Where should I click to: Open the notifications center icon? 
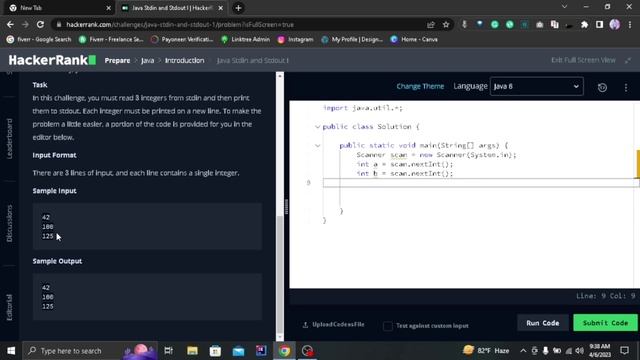pyautogui.click(x=624, y=351)
